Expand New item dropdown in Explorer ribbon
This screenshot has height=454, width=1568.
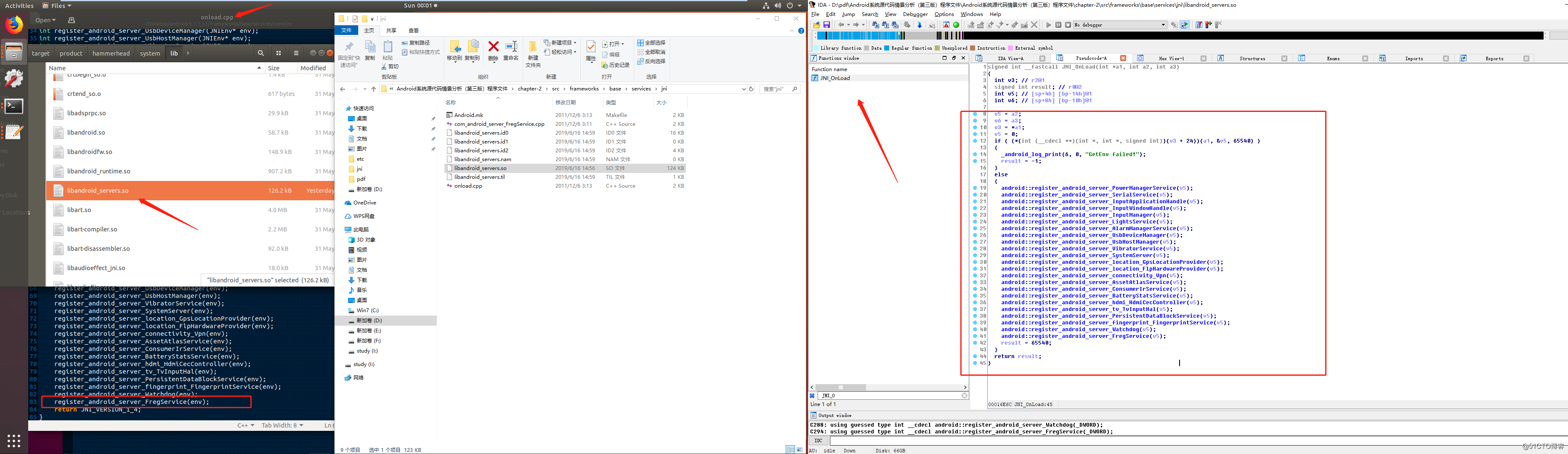point(561,42)
